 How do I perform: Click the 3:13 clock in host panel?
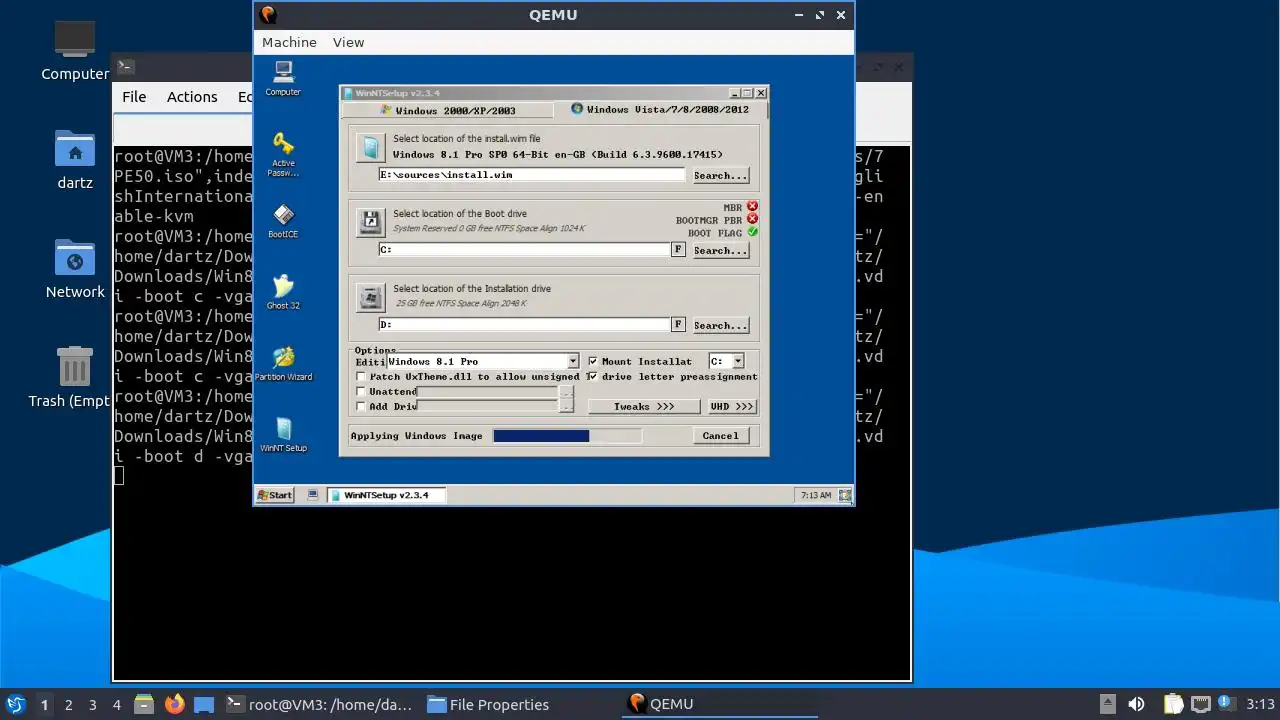pos(1260,704)
